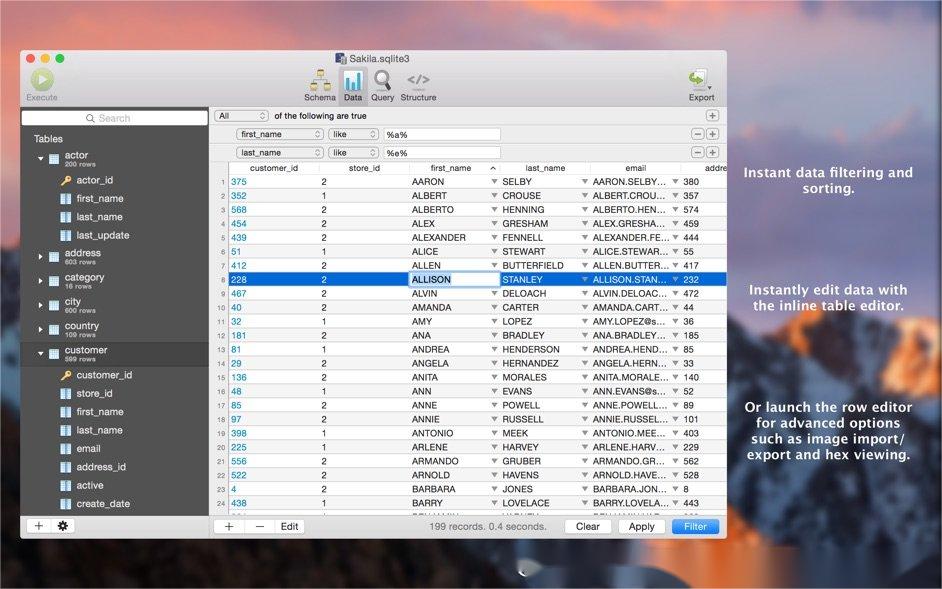Select the create_date column in customer
The height and width of the screenshot is (589, 942).
103,504
